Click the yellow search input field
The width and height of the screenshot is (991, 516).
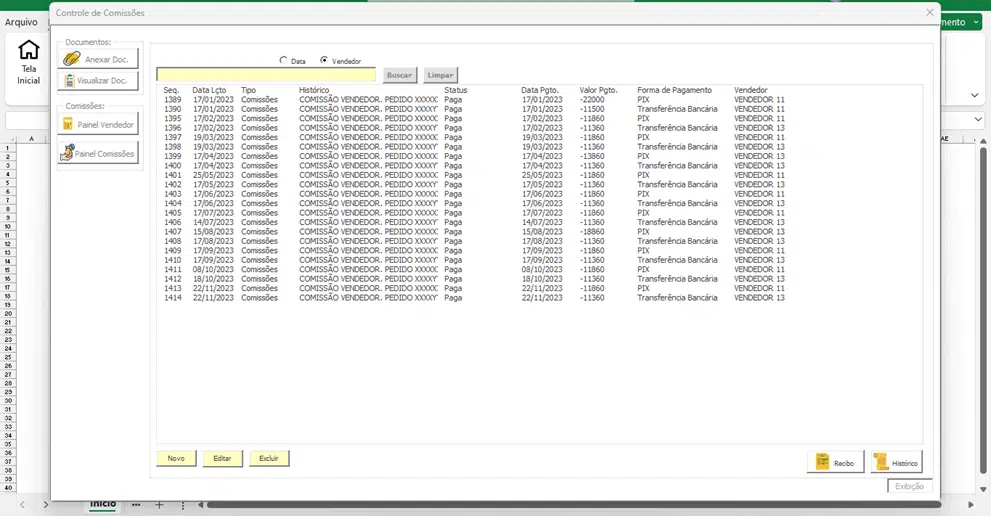(x=267, y=75)
